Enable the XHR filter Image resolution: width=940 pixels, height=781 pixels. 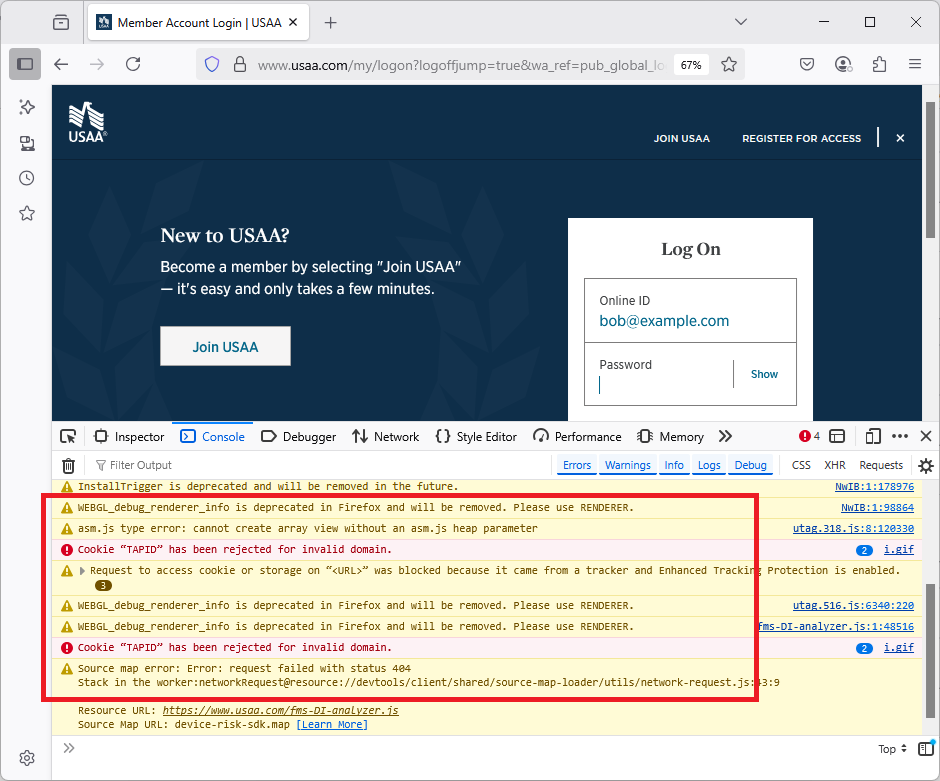click(x=834, y=465)
